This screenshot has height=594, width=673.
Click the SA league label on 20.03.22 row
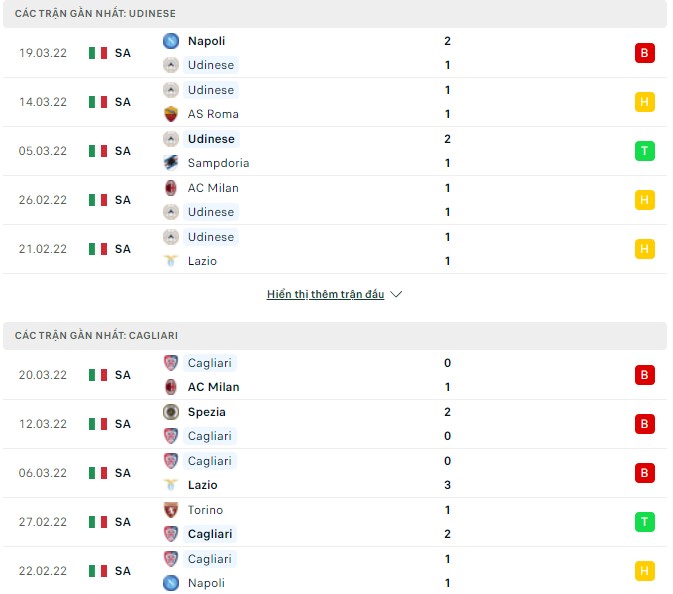pyautogui.click(x=123, y=375)
